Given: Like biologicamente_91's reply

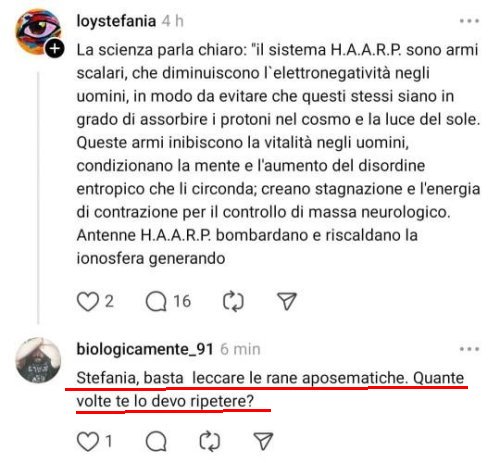Looking at the screenshot, I should pyautogui.click(x=88, y=441).
